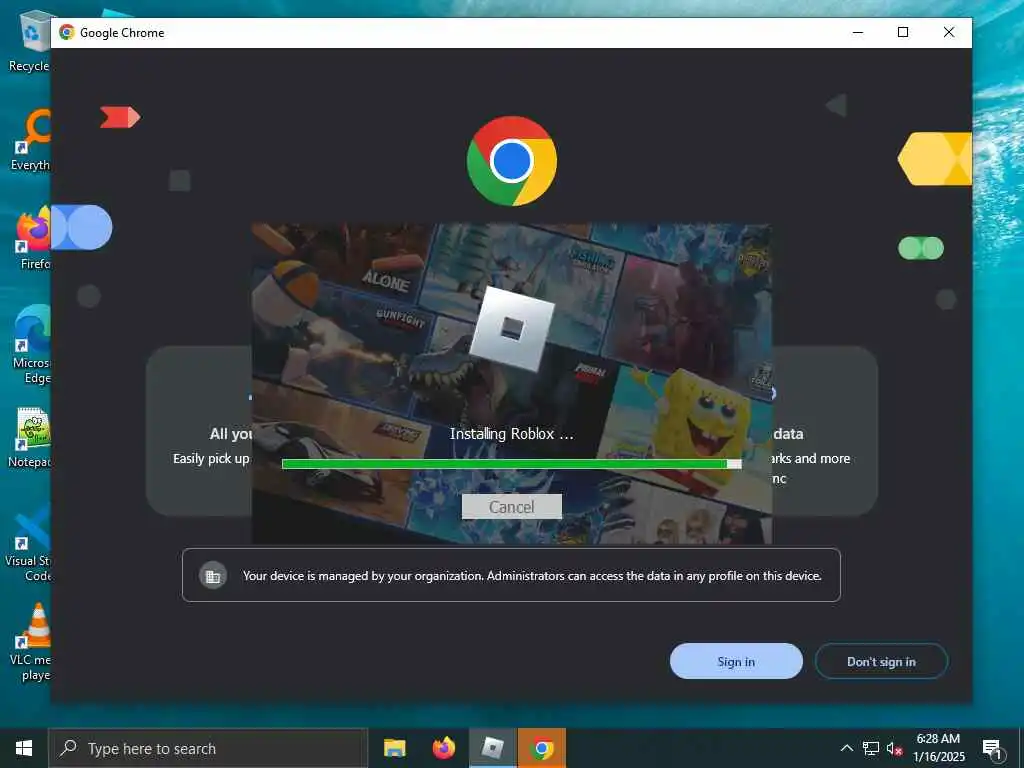Click the managed device building icon
The width and height of the screenshot is (1024, 768).
pyautogui.click(x=213, y=576)
